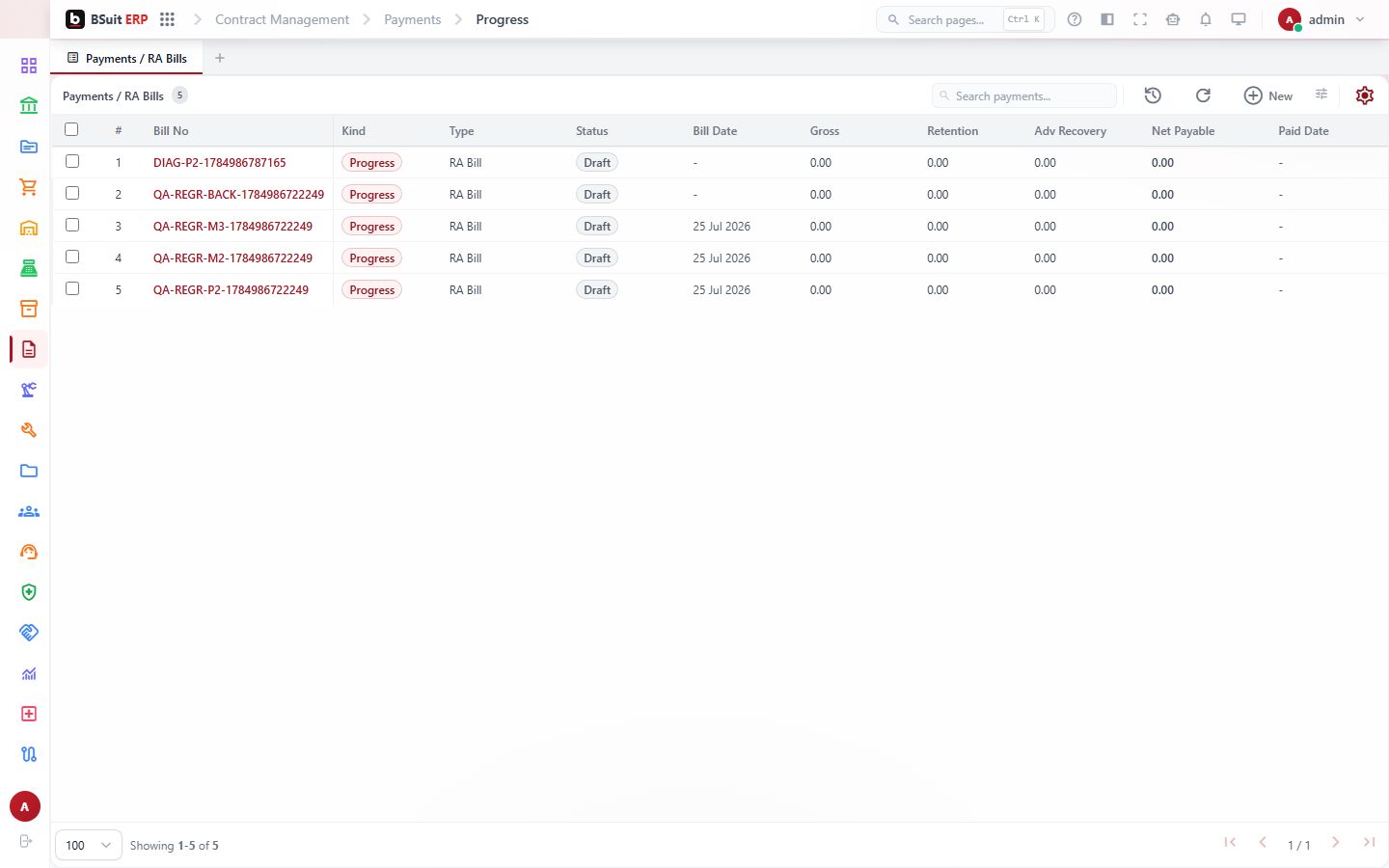1389x868 pixels.
Task: Open the green cash register sidebar icon
Action: (x=29, y=268)
